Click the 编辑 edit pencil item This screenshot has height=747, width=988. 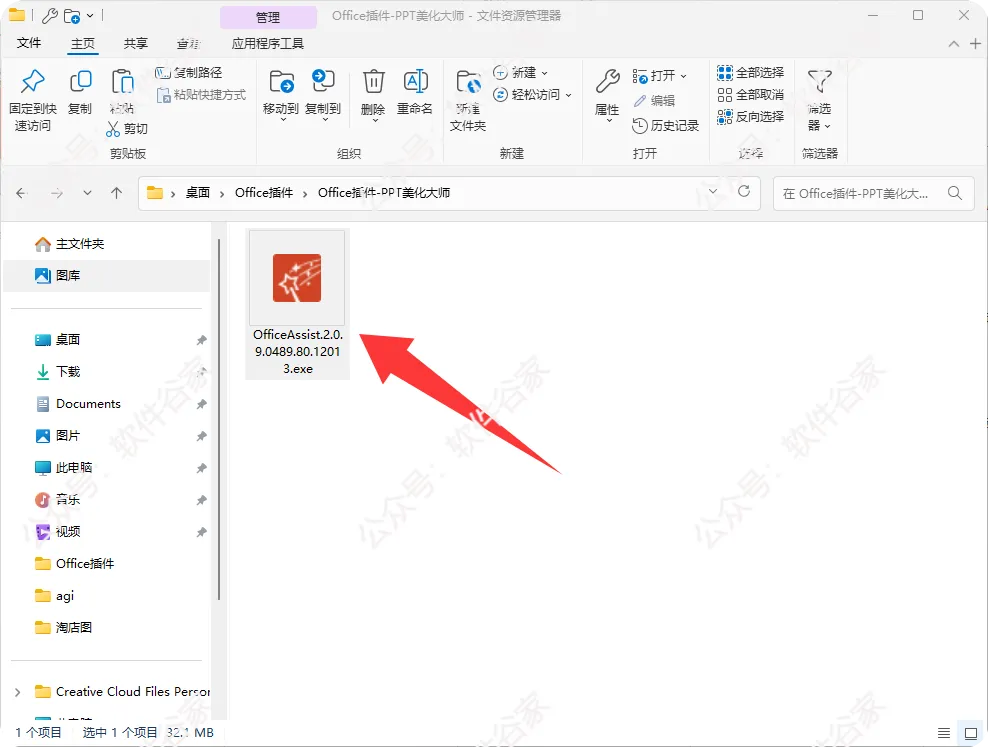point(654,100)
